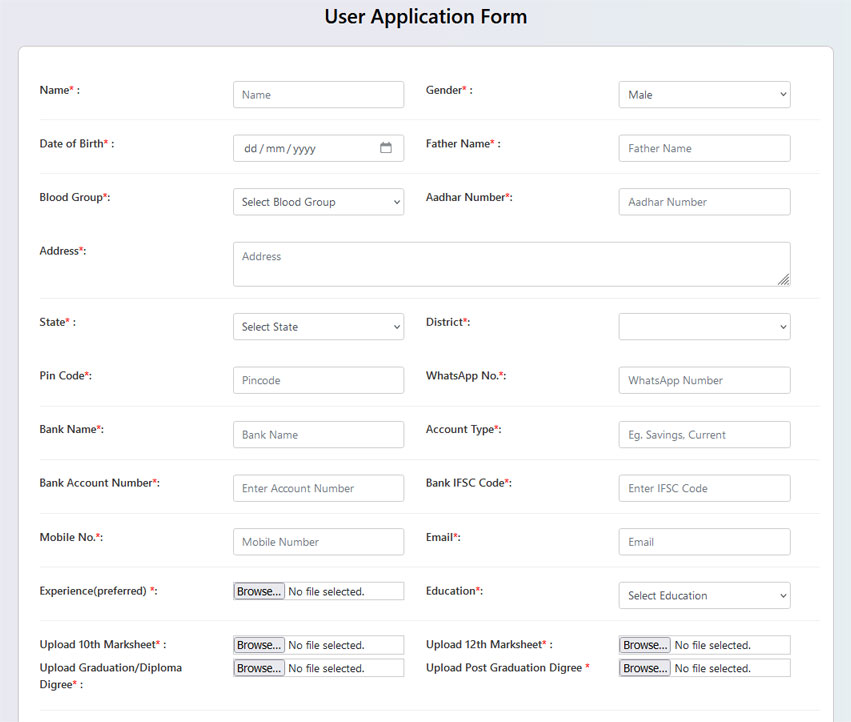The width and height of the screenshot is (851, 722).
Task: Expand the District dropdown
Action: tap(703, 326)
